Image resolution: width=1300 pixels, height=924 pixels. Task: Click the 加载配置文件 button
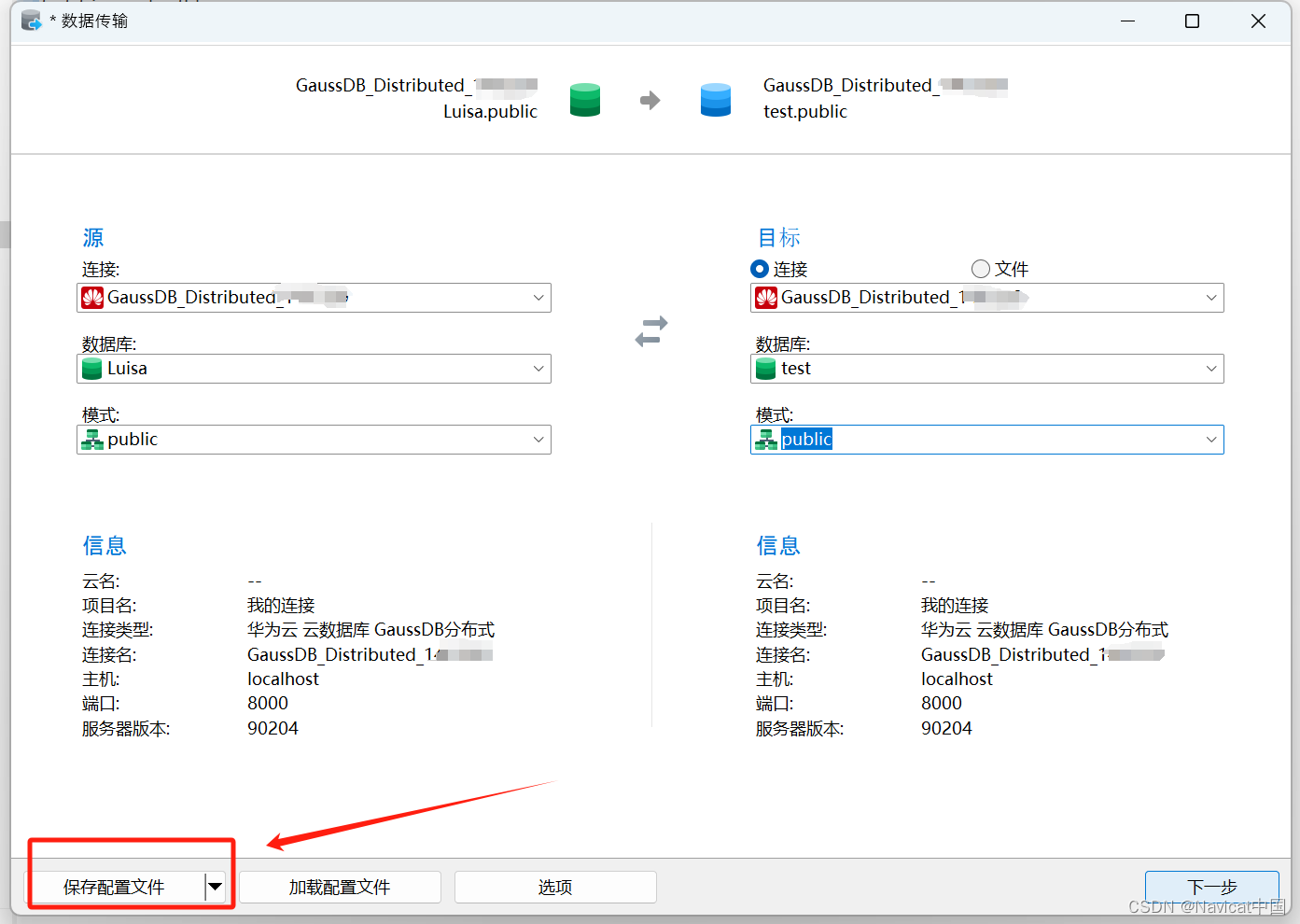[x=340, y=887]
